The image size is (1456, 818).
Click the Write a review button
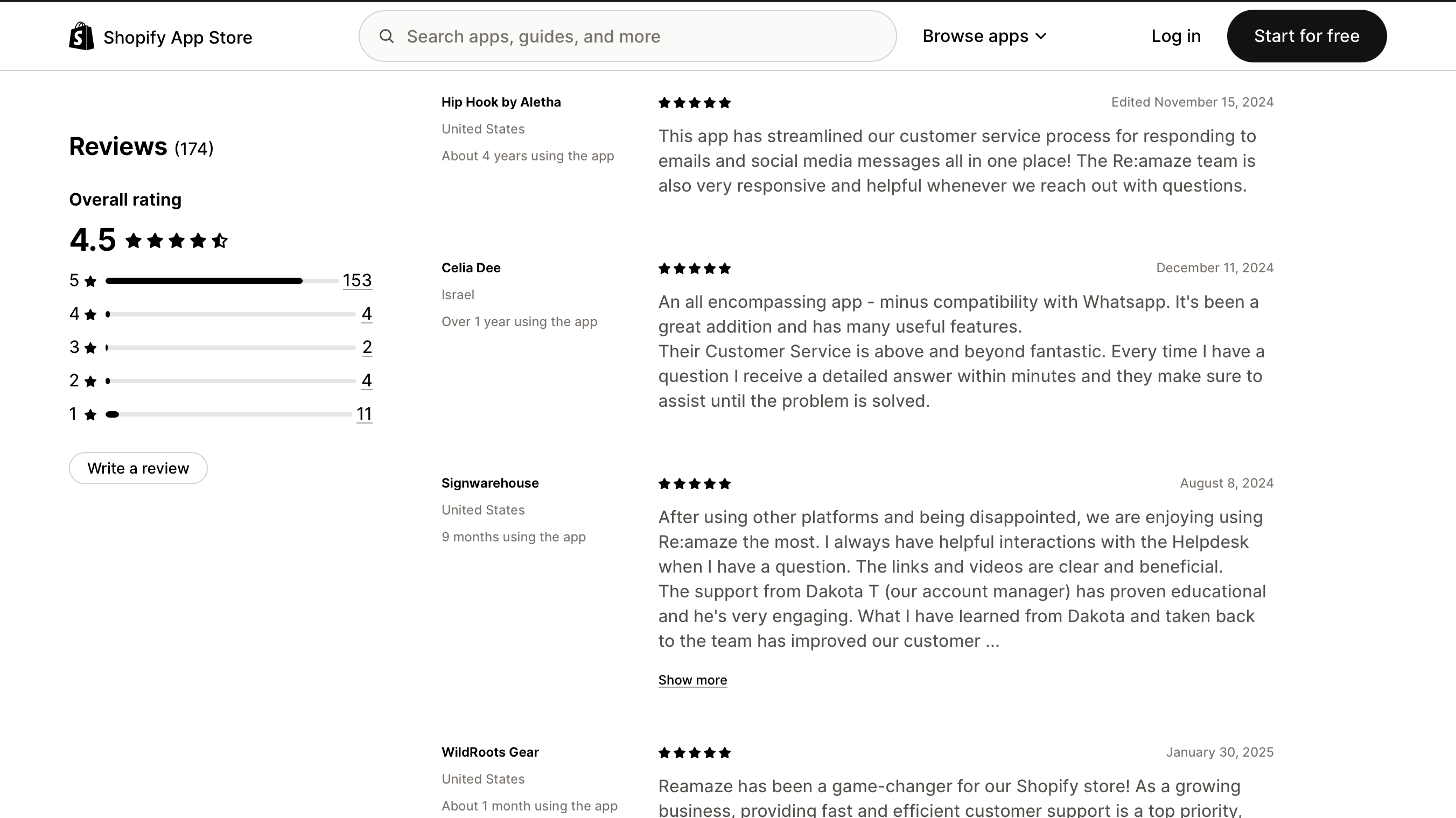pyautogui.click(x=138, y=468)
